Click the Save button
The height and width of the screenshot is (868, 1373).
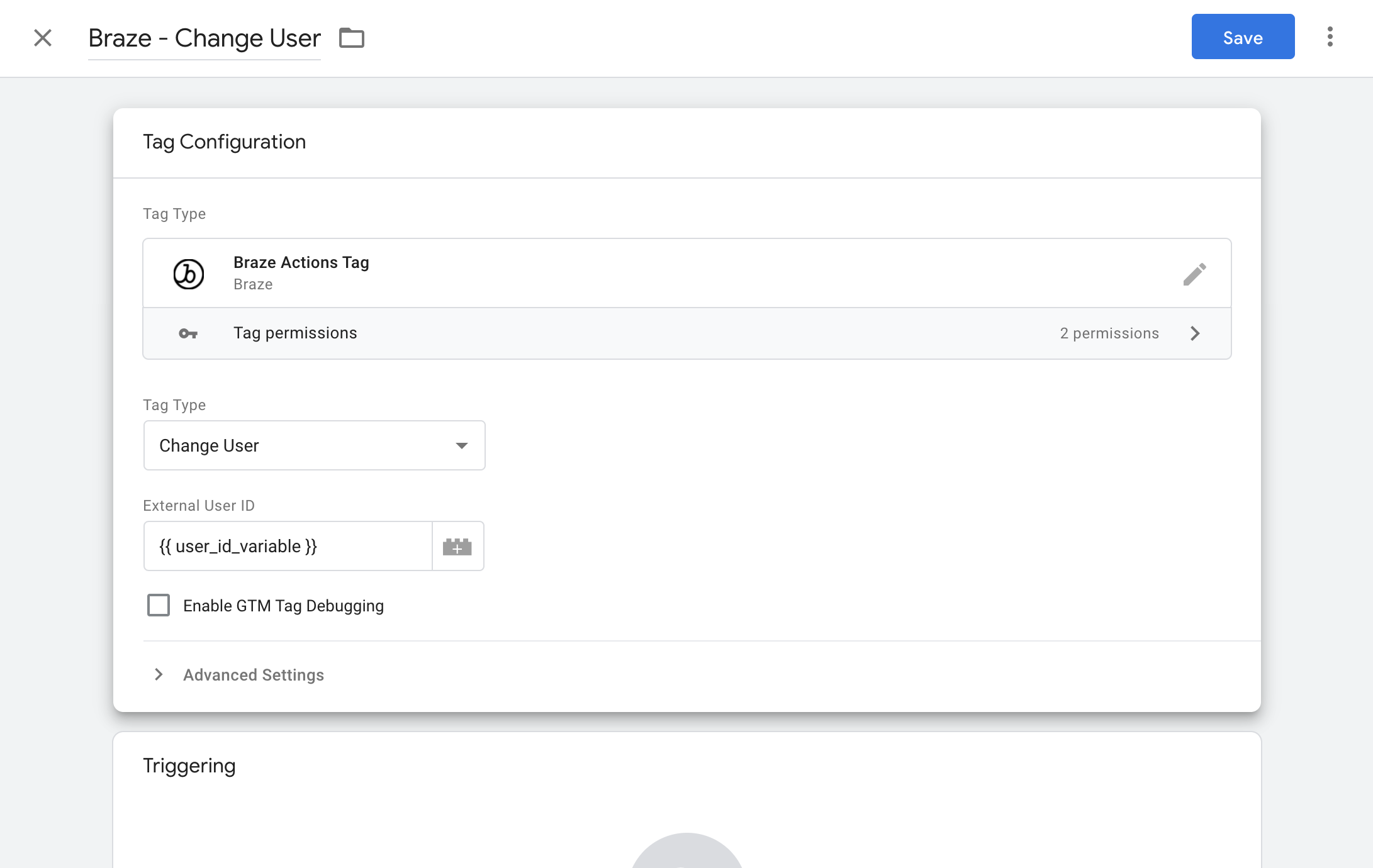point(1242,37)
